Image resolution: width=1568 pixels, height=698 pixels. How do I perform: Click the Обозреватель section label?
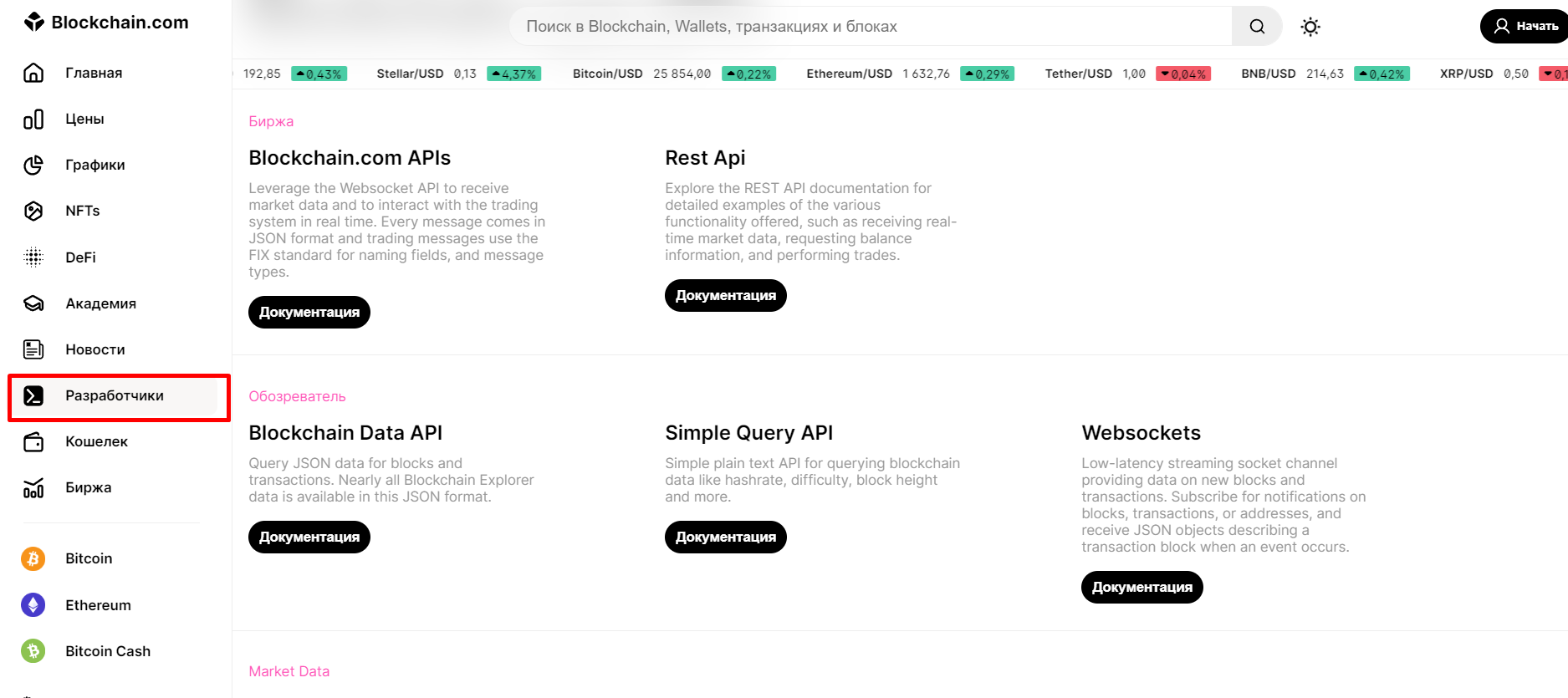click(x=297, y=396)
